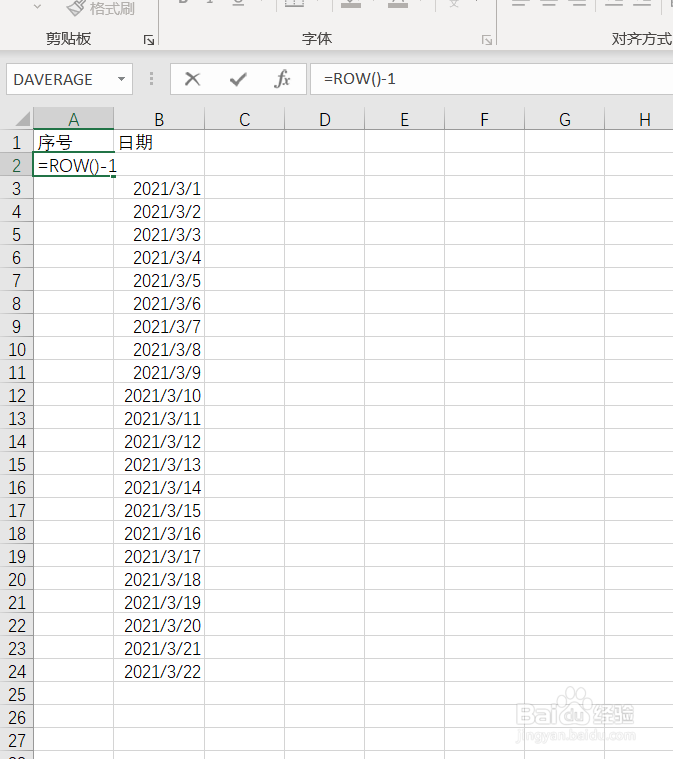Image resolution: width=673 pixels, height=759 pixels.
Task: Select column F header
Action: (x=484, y=119)
